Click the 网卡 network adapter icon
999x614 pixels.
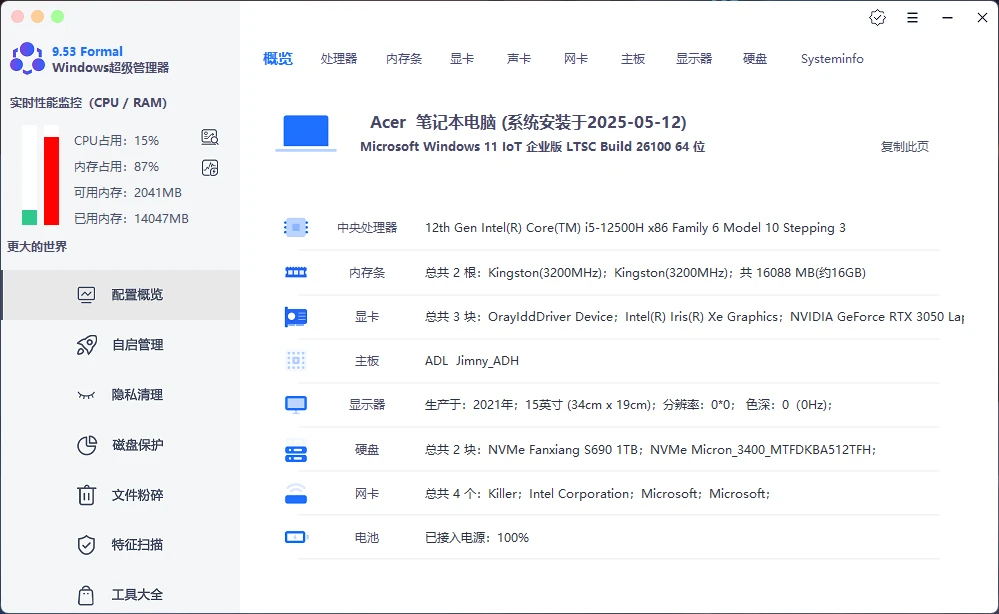296,494
